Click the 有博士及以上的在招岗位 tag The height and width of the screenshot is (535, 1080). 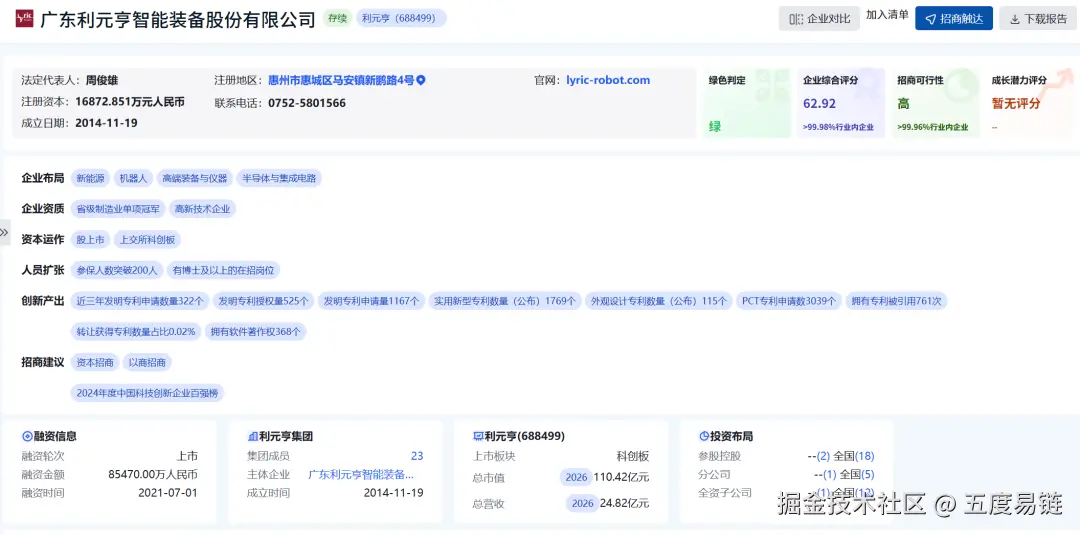tap(224, 270)
